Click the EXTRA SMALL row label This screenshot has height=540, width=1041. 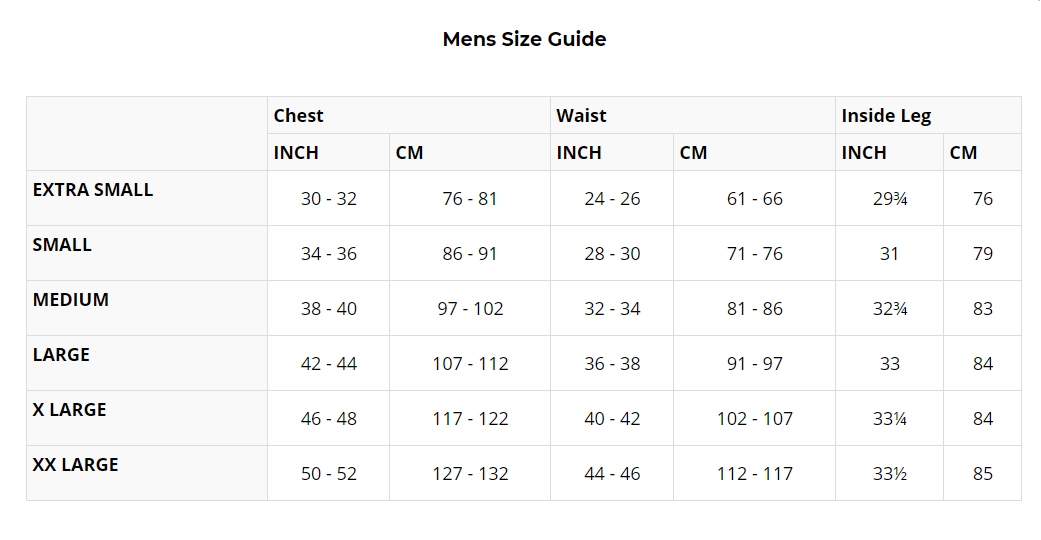93,190
